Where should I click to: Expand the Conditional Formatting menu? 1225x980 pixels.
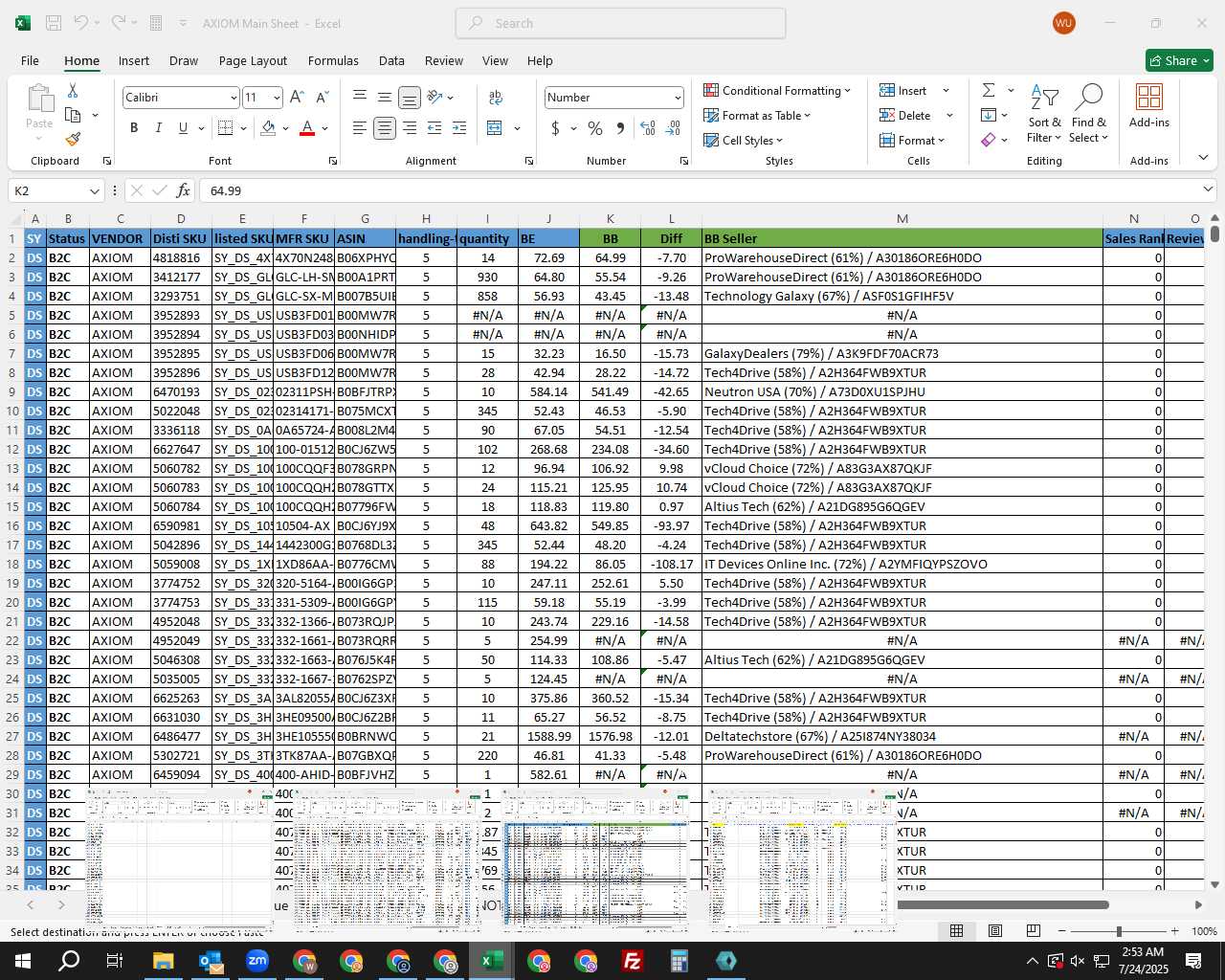click(777, 90)
